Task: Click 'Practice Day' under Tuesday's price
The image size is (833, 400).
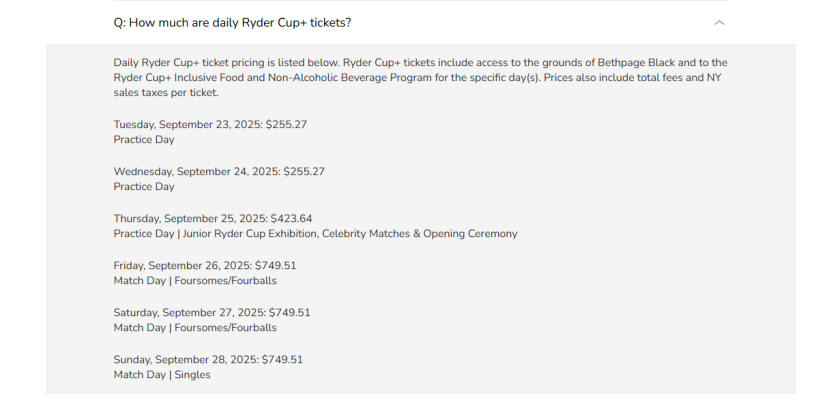Action: click(144, 140)
